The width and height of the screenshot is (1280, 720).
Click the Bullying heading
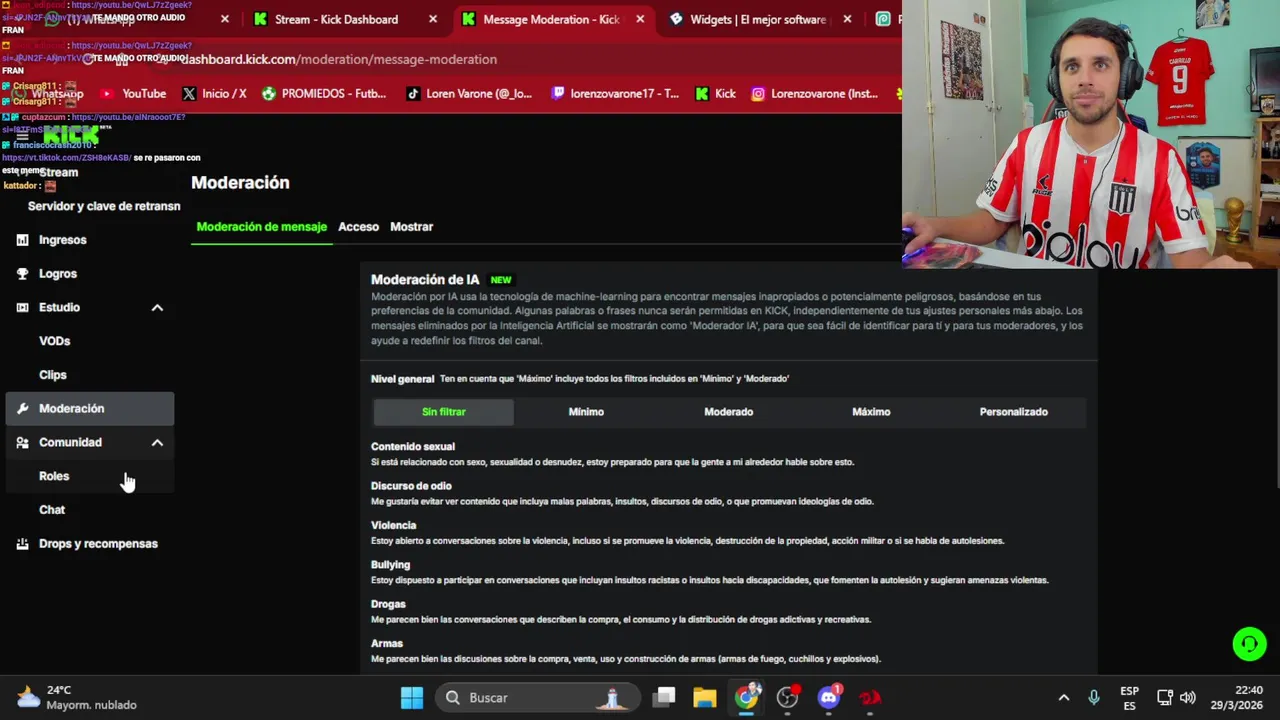coord(390,565)
